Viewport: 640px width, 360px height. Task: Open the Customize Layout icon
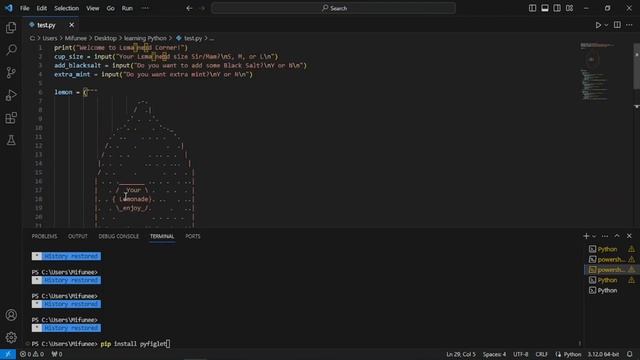pyautogui.click(x=569, y=8)
